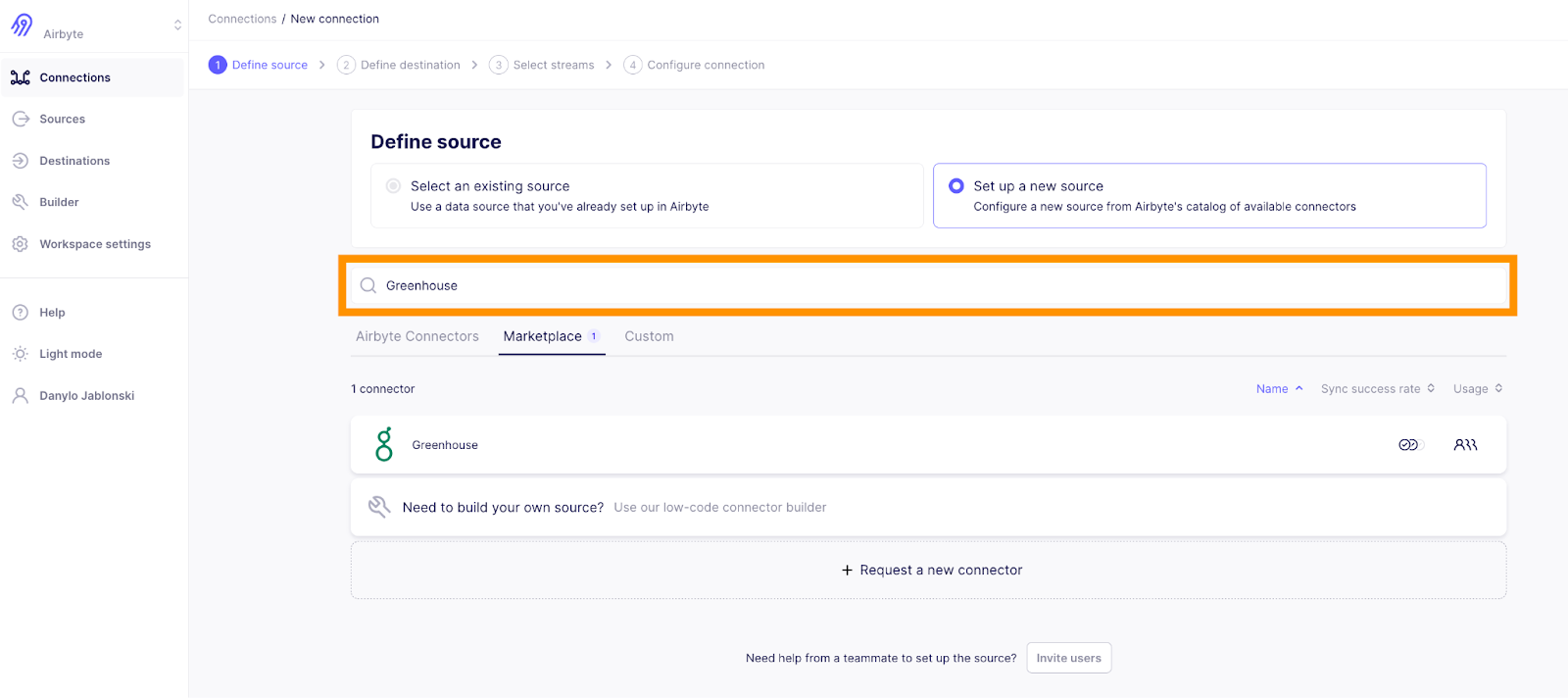
Task: Click Request a new connector
Action: (x=931, y=570)
